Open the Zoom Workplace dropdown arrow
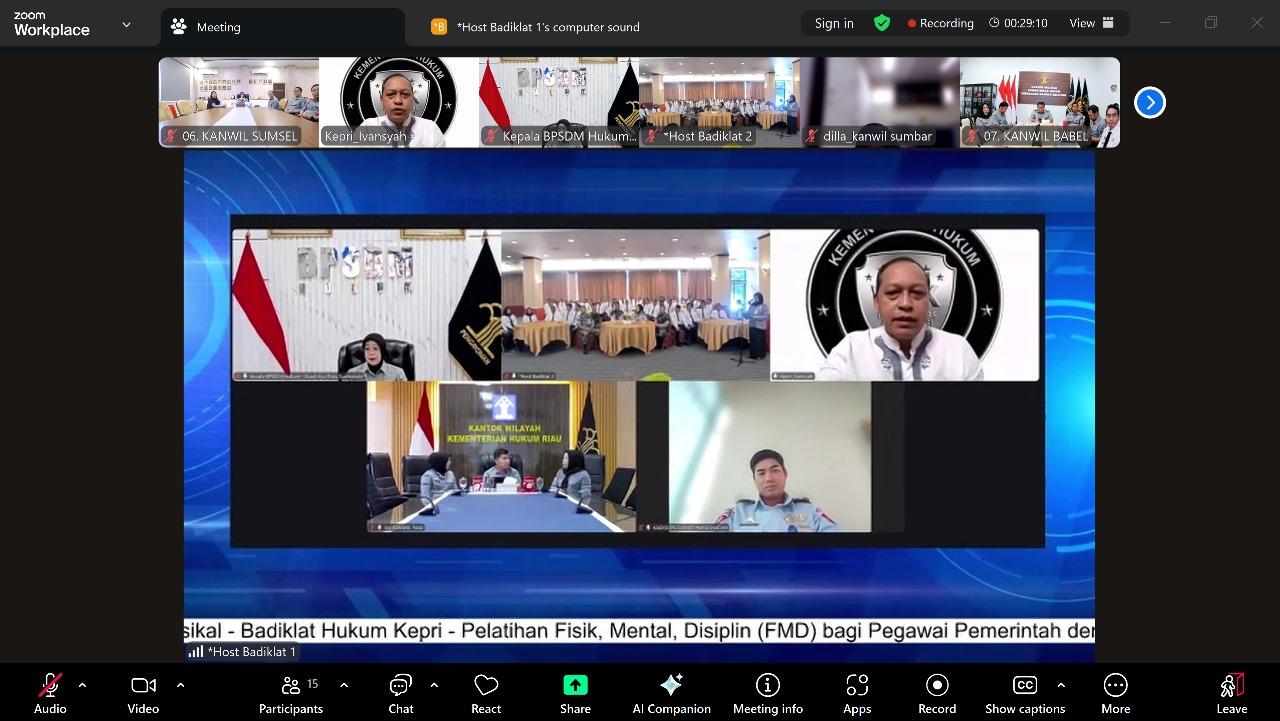1280x721 pixels. coord(126,25)
